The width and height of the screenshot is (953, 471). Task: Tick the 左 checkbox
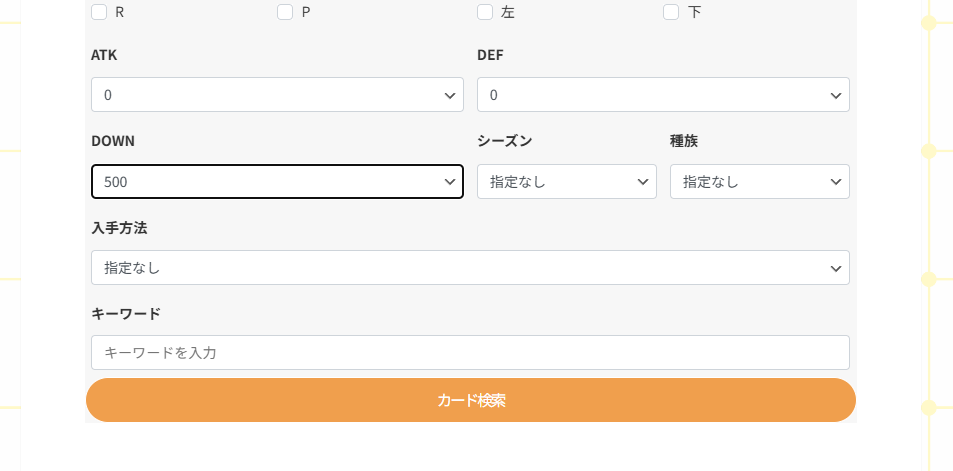485,12
